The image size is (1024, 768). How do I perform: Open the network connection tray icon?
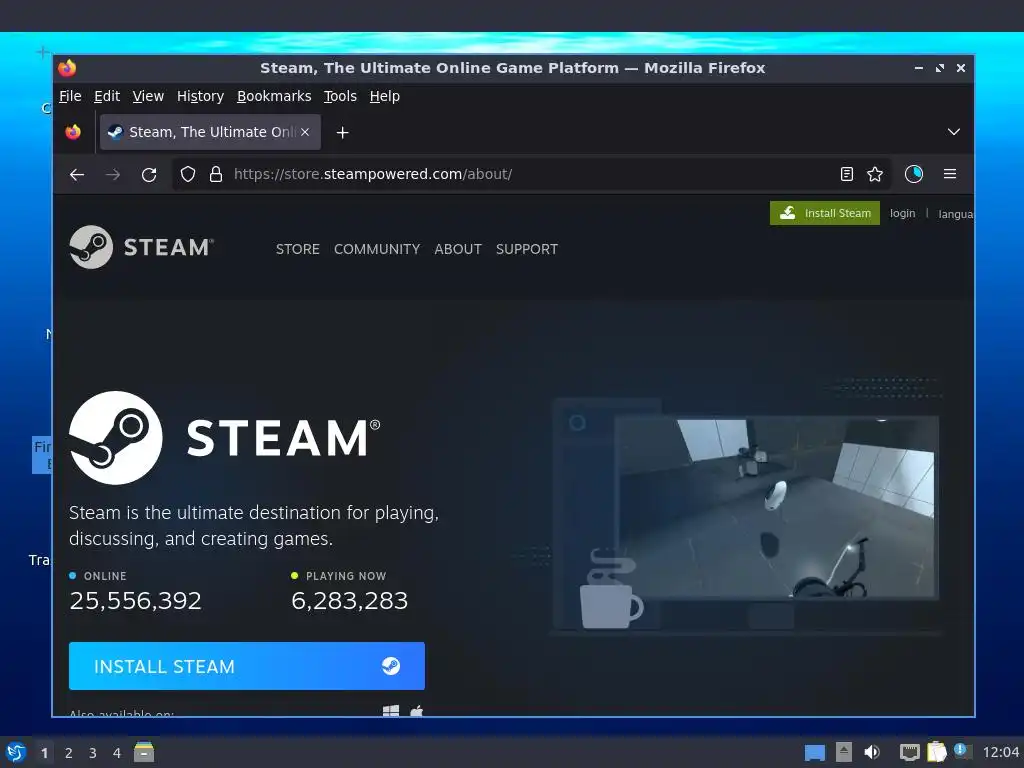click(x=910, y=752)
